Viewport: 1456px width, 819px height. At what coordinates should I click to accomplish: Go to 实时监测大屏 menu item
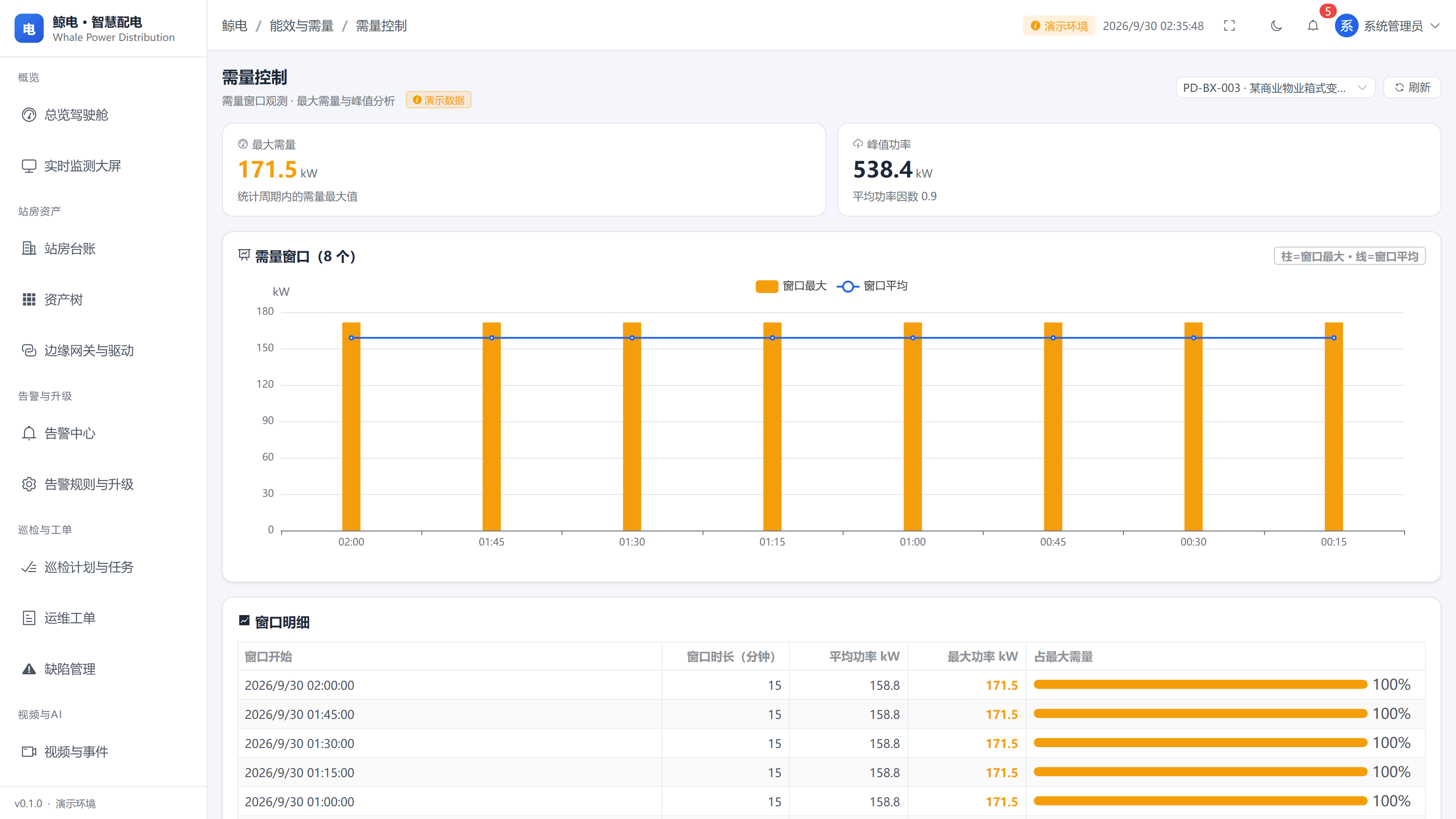(x=103, y=166)
